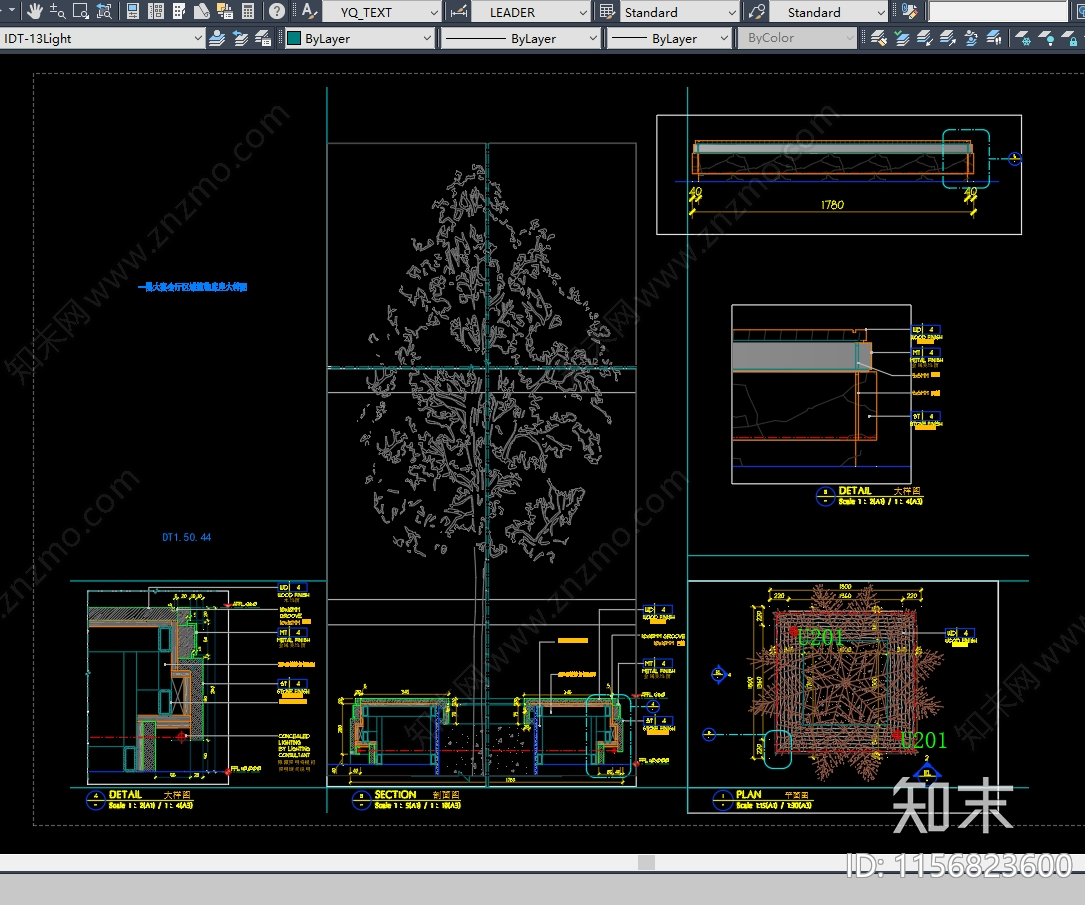Click the blank text input field on the toolbar
This screenshot has width=1085, height=905.
point(1000,12)
